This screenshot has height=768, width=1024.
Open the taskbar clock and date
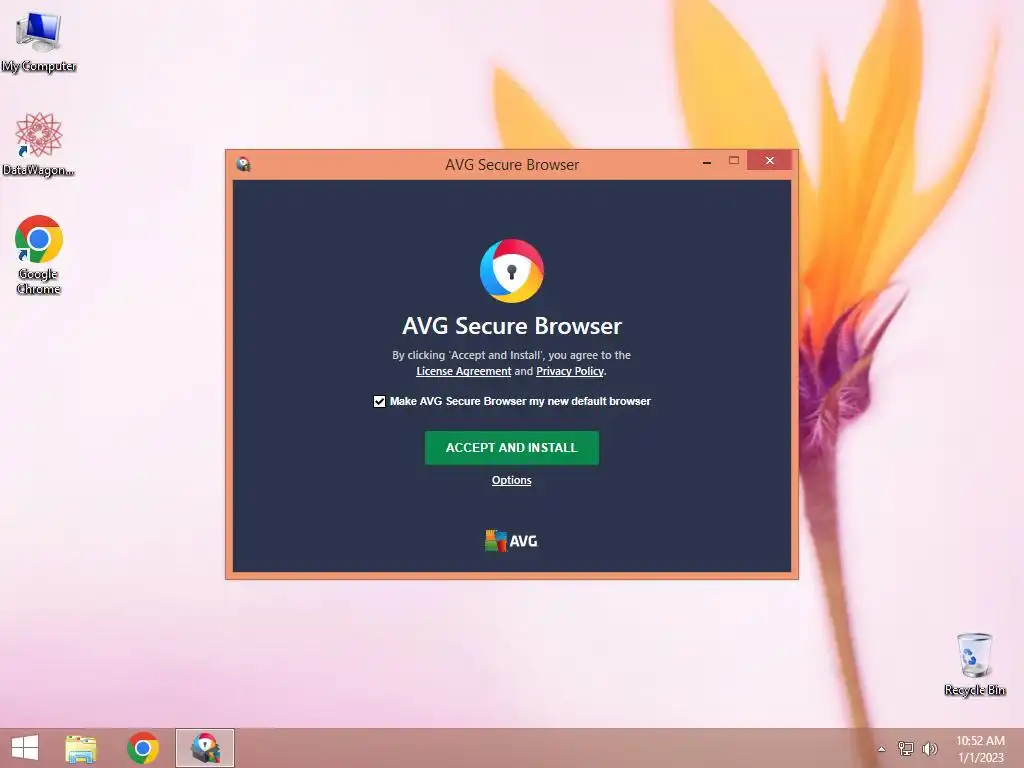[980, 748]
